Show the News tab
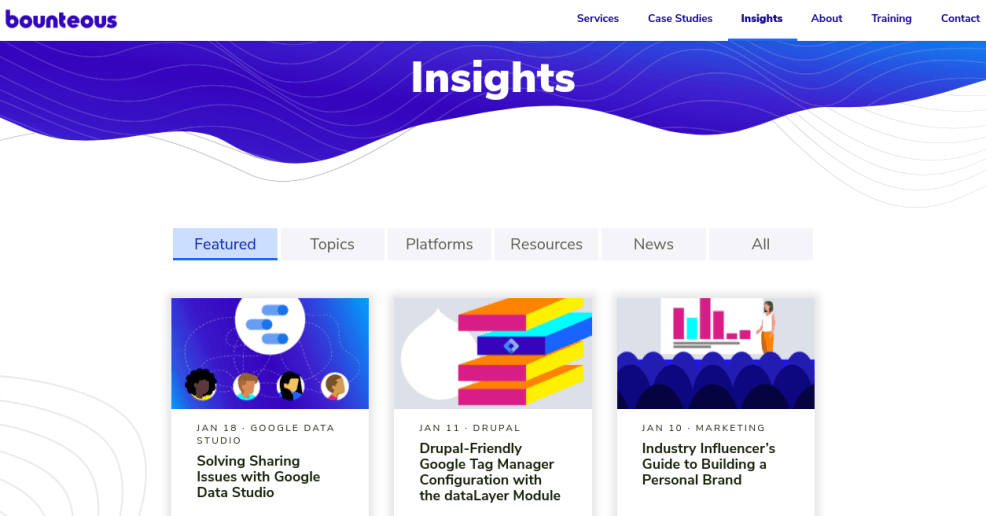The height and width of the screenshot is (516, 986). (653, 244)
